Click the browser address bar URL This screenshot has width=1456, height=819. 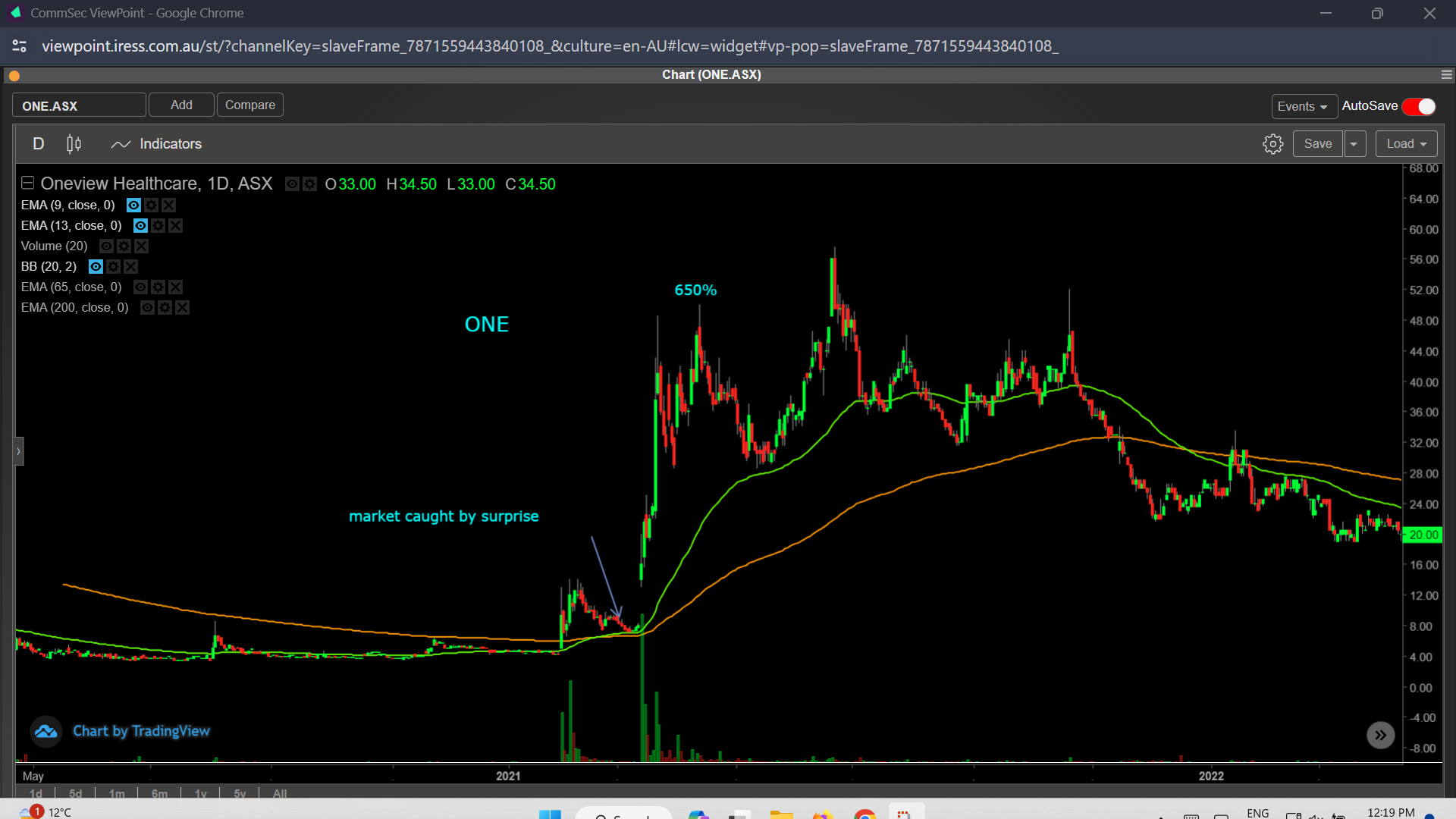coord(550,46)
